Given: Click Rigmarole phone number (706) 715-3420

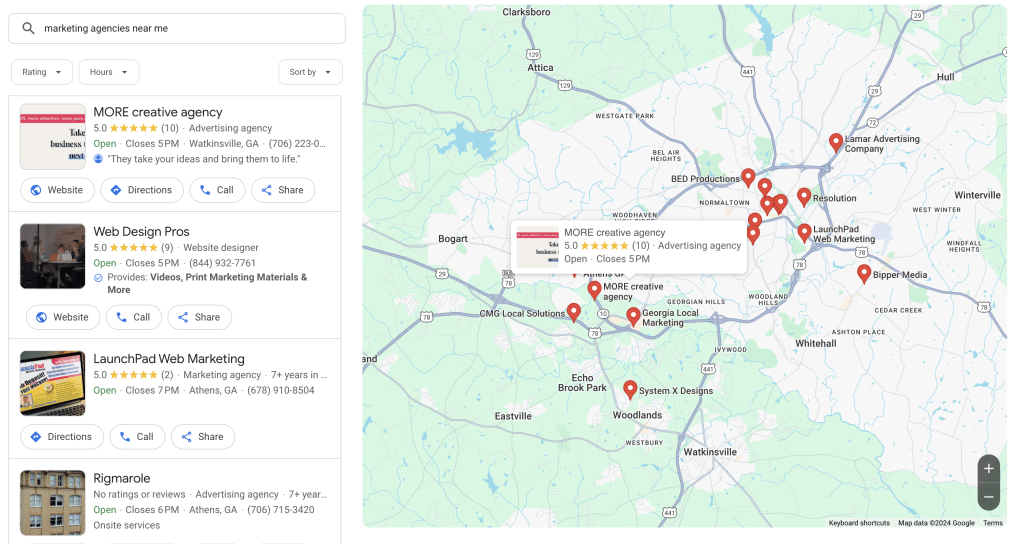Looking at the screenshot, I should 281,510.
